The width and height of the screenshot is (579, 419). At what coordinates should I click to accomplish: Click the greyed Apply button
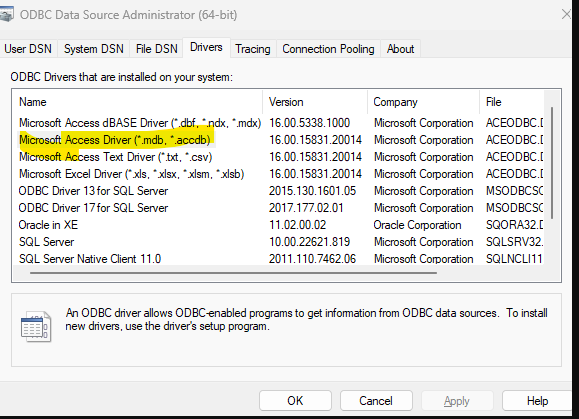[457, 401]
